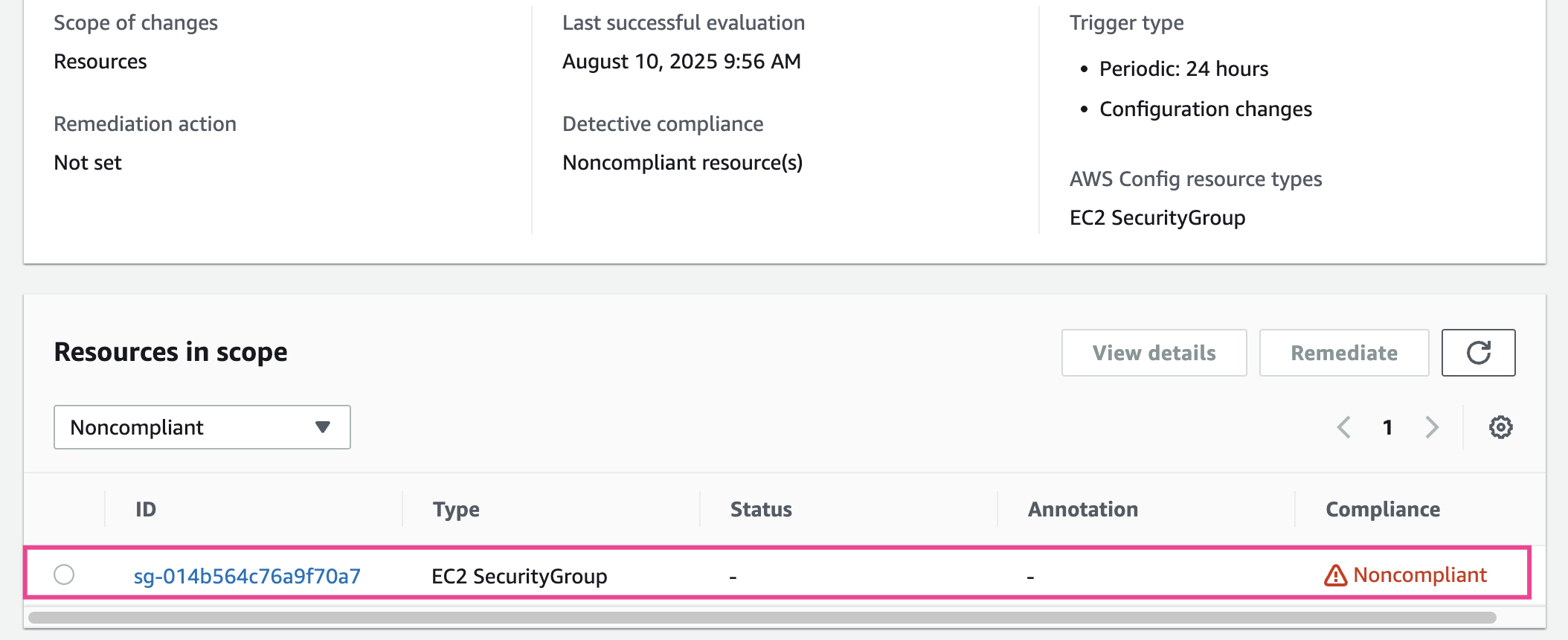Refresh the Resources in scope list

pos(1478,353)
